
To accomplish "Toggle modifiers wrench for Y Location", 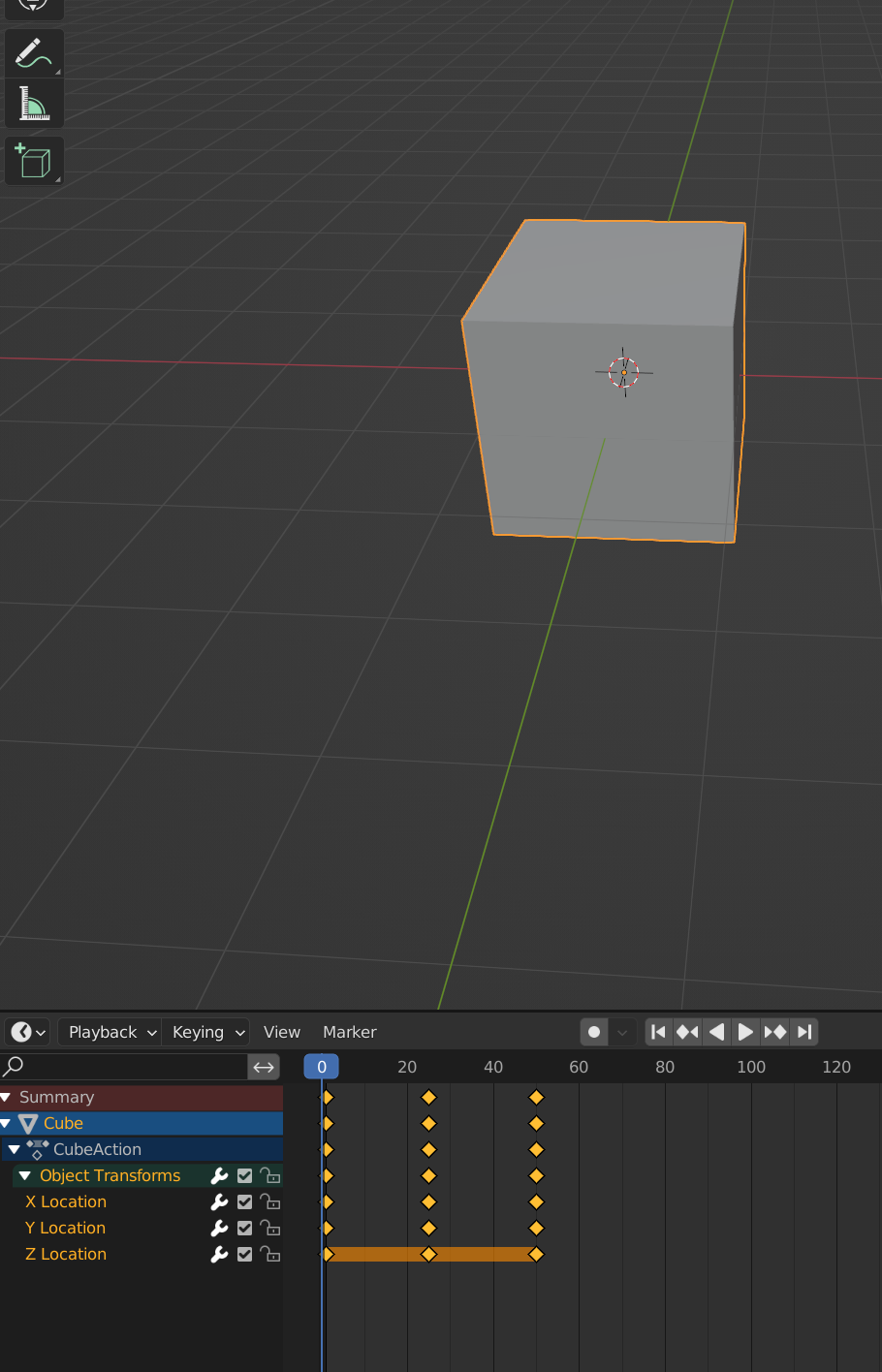I will tap(220, 1228).
